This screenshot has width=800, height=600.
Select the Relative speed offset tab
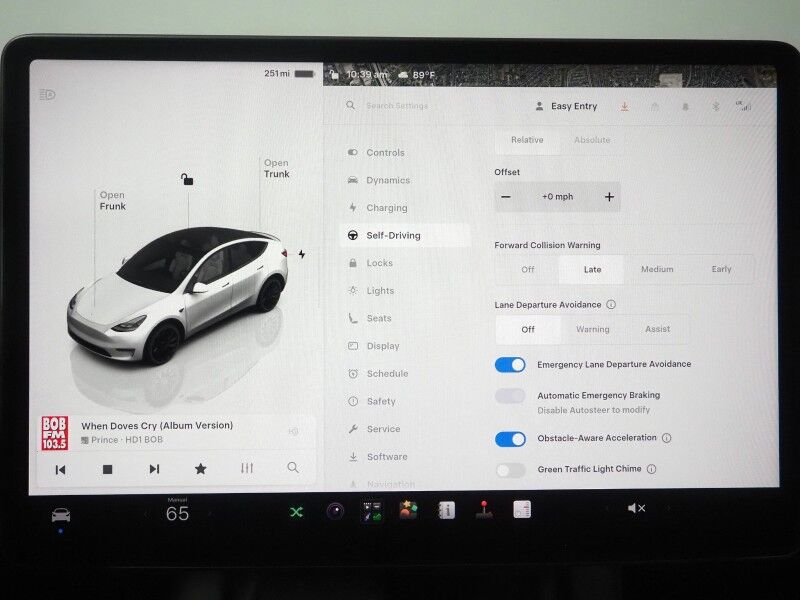527,140
